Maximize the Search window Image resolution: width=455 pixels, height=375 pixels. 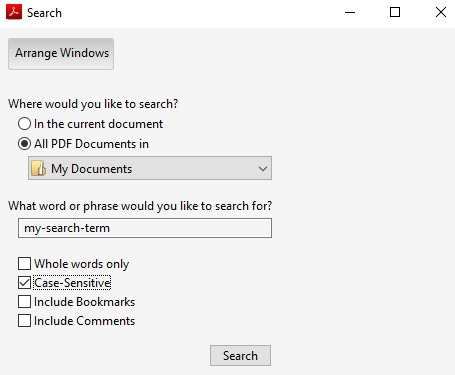(395, 12)
